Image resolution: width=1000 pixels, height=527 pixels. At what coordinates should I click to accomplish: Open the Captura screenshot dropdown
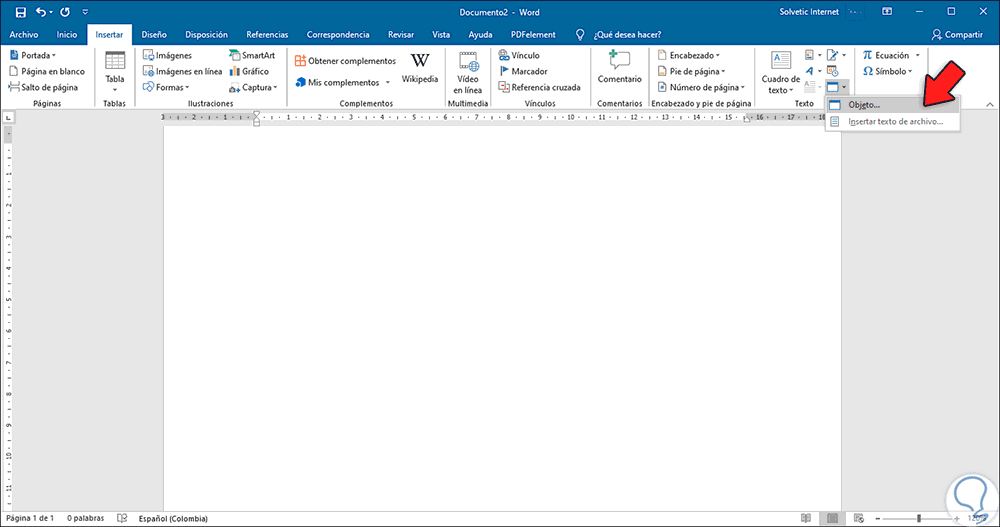coord(253,87)
